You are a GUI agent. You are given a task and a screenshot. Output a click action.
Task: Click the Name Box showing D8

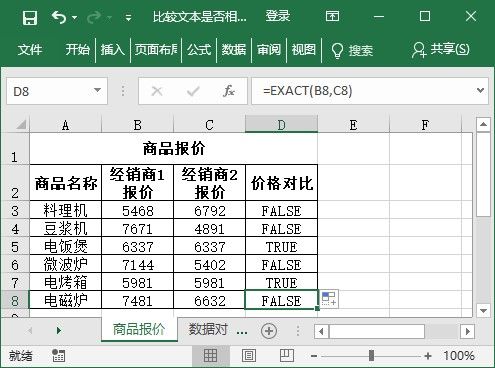48,91
